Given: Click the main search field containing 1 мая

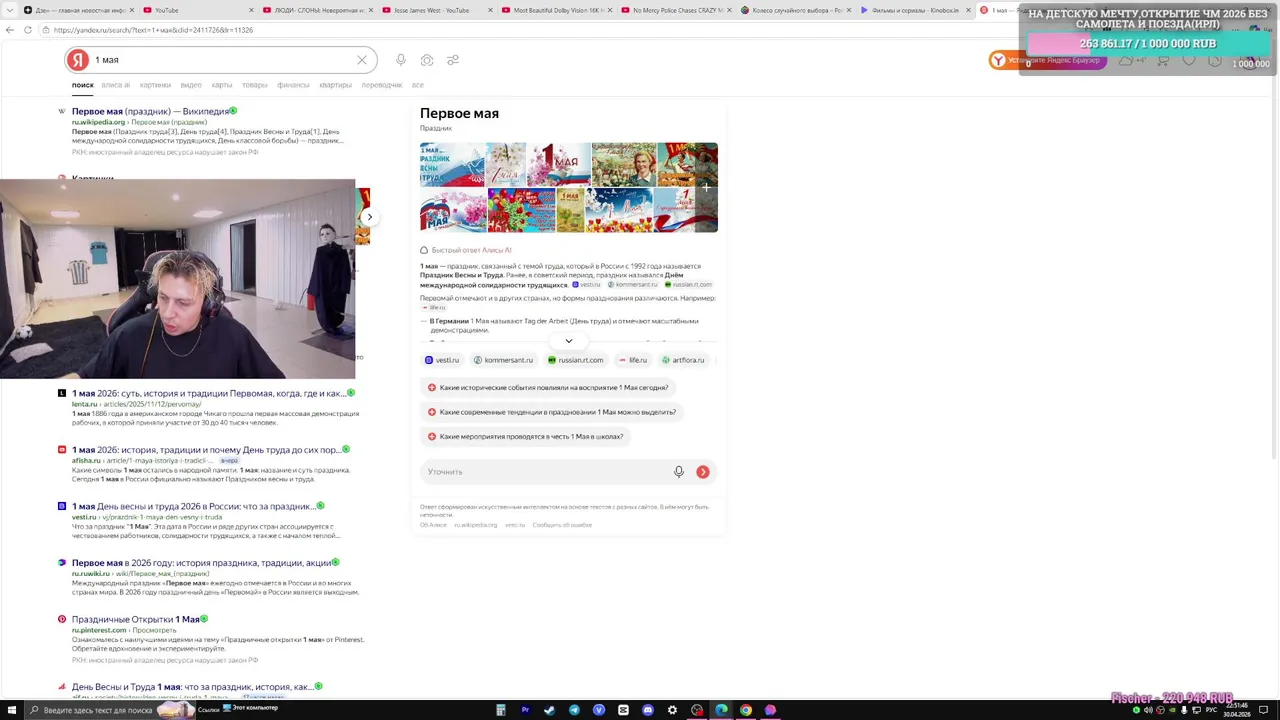Looking at the screenshot, I should click(x=220, y=60).
